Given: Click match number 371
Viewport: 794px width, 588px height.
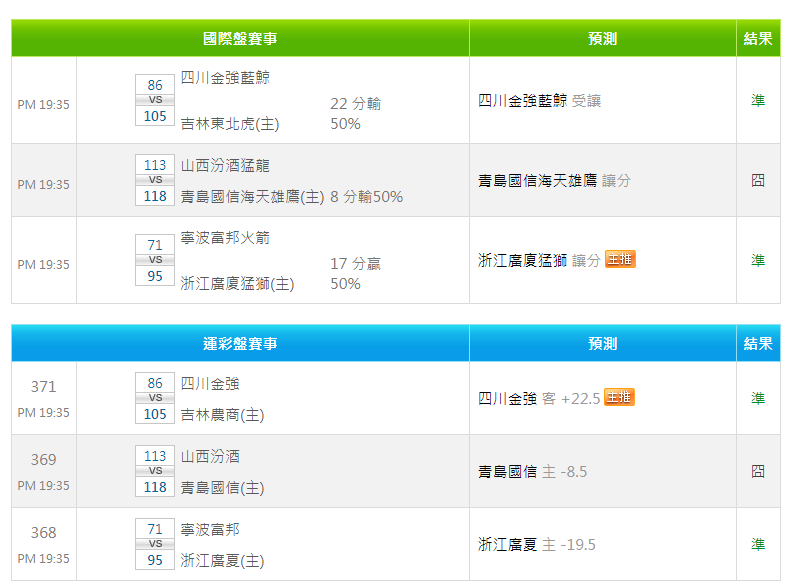Looking at the screenshot, I should pyautogui.click(x=44, y=387).
